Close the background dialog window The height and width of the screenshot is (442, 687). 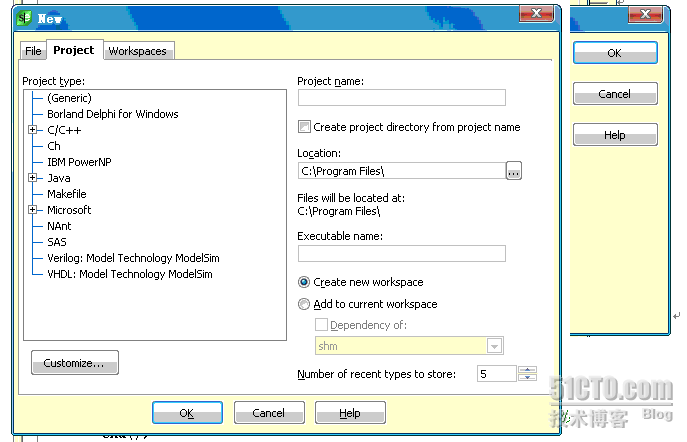(x=645, y=14)
